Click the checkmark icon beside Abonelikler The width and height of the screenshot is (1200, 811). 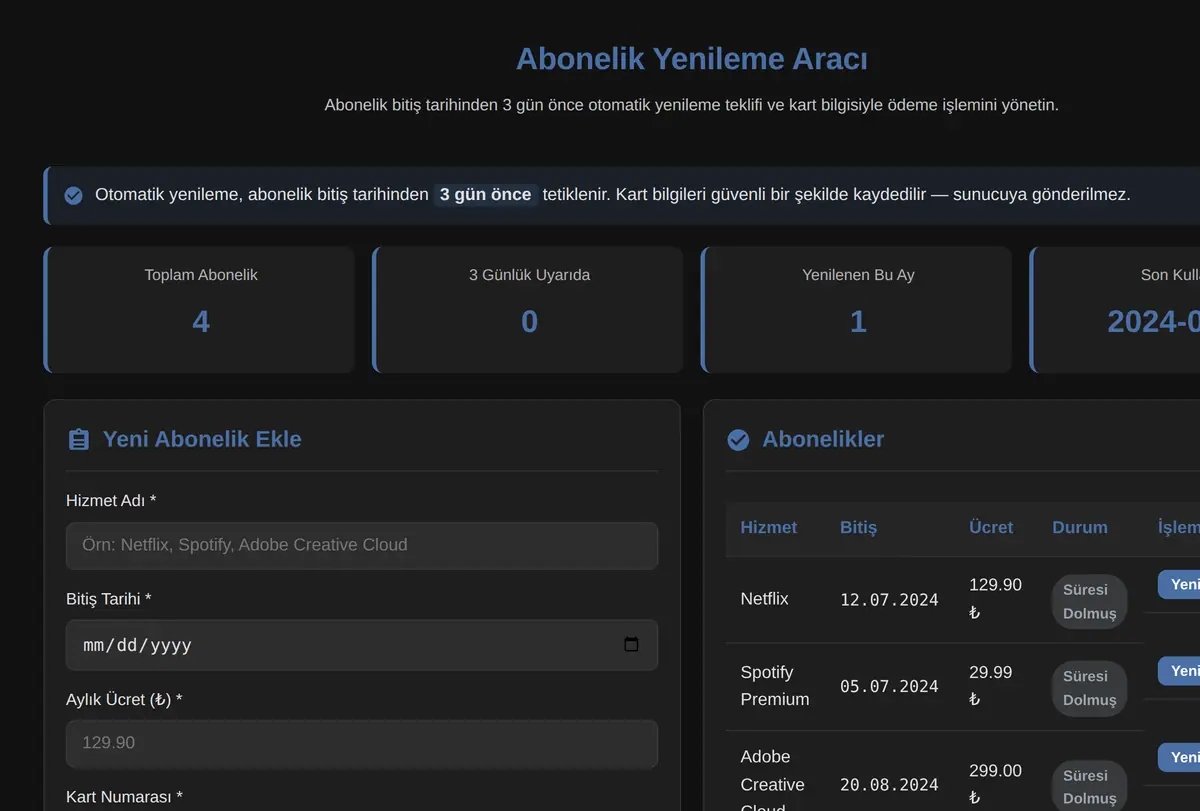click(x=738, y=439)
